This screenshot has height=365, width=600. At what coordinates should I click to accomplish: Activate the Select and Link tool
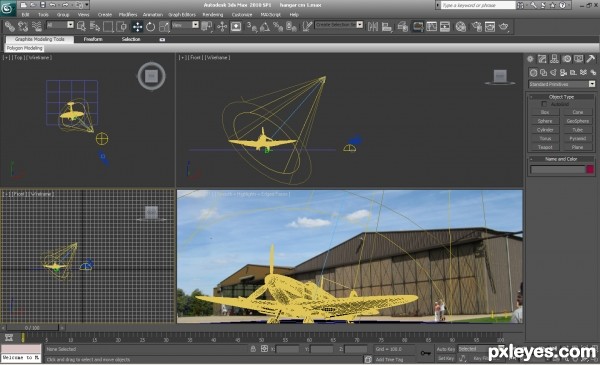(x=10, y=26)
